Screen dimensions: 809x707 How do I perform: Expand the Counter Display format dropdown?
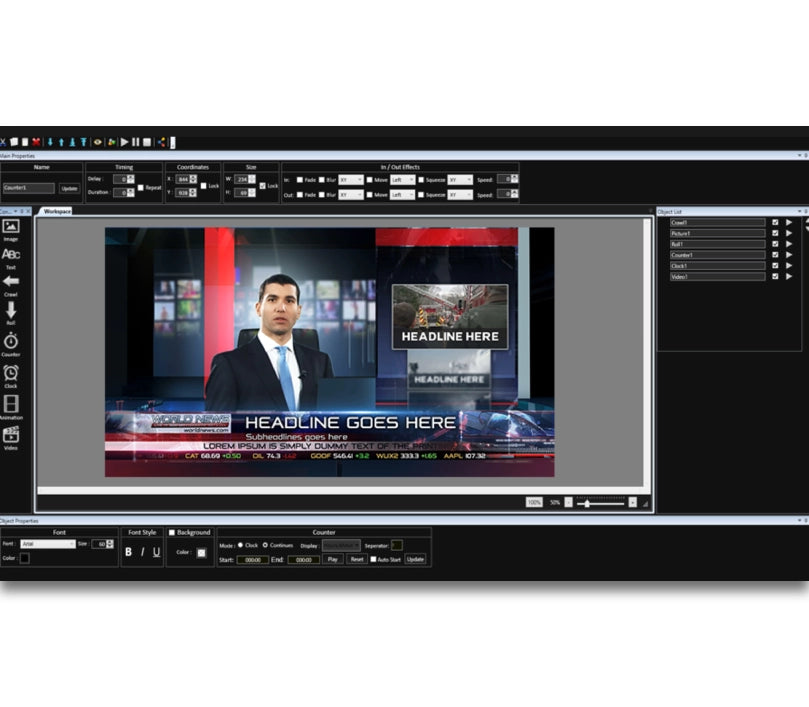[341, 545]
